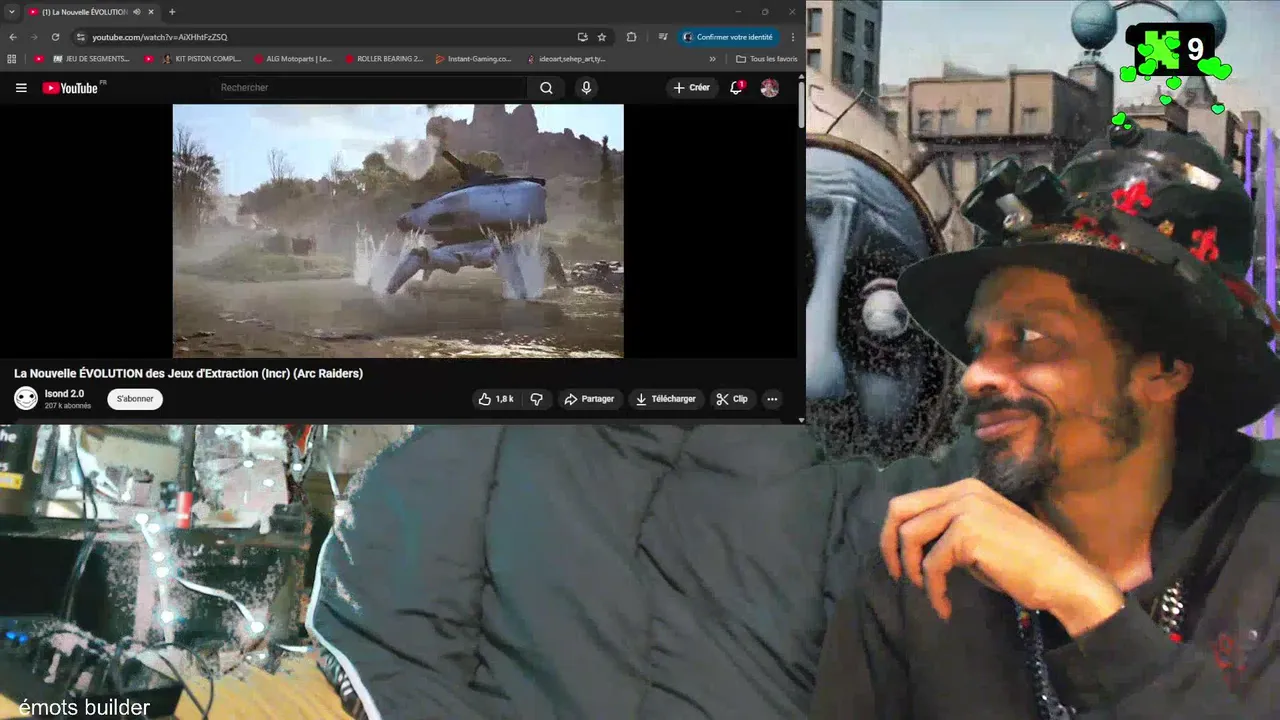Screen dimensions: 1280x720
Task: Reload the page with the refresh icon
Action: click(x=55, y=37)
